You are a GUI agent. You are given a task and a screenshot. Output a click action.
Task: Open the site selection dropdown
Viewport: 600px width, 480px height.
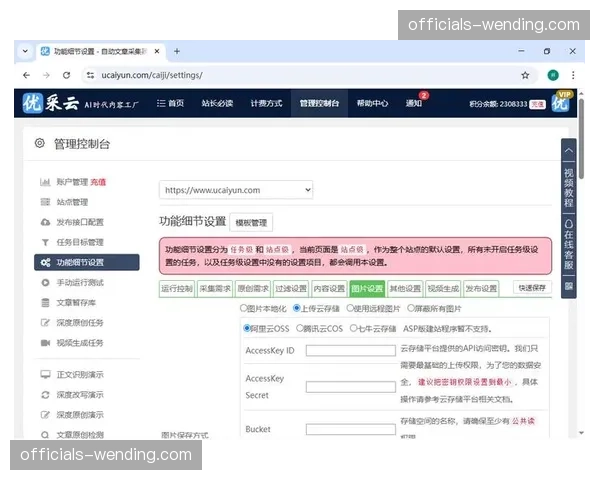coord(236,190)
